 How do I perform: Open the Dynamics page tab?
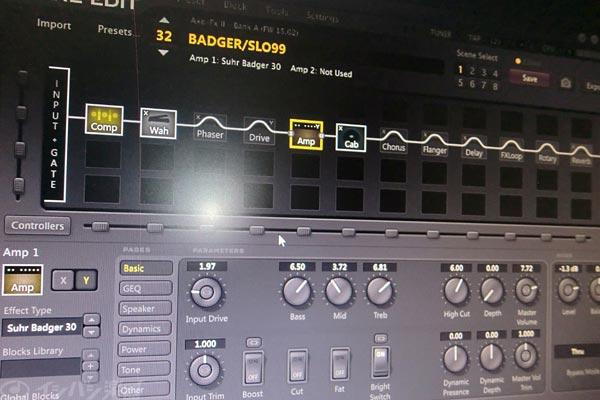click(x=145, y=329)
